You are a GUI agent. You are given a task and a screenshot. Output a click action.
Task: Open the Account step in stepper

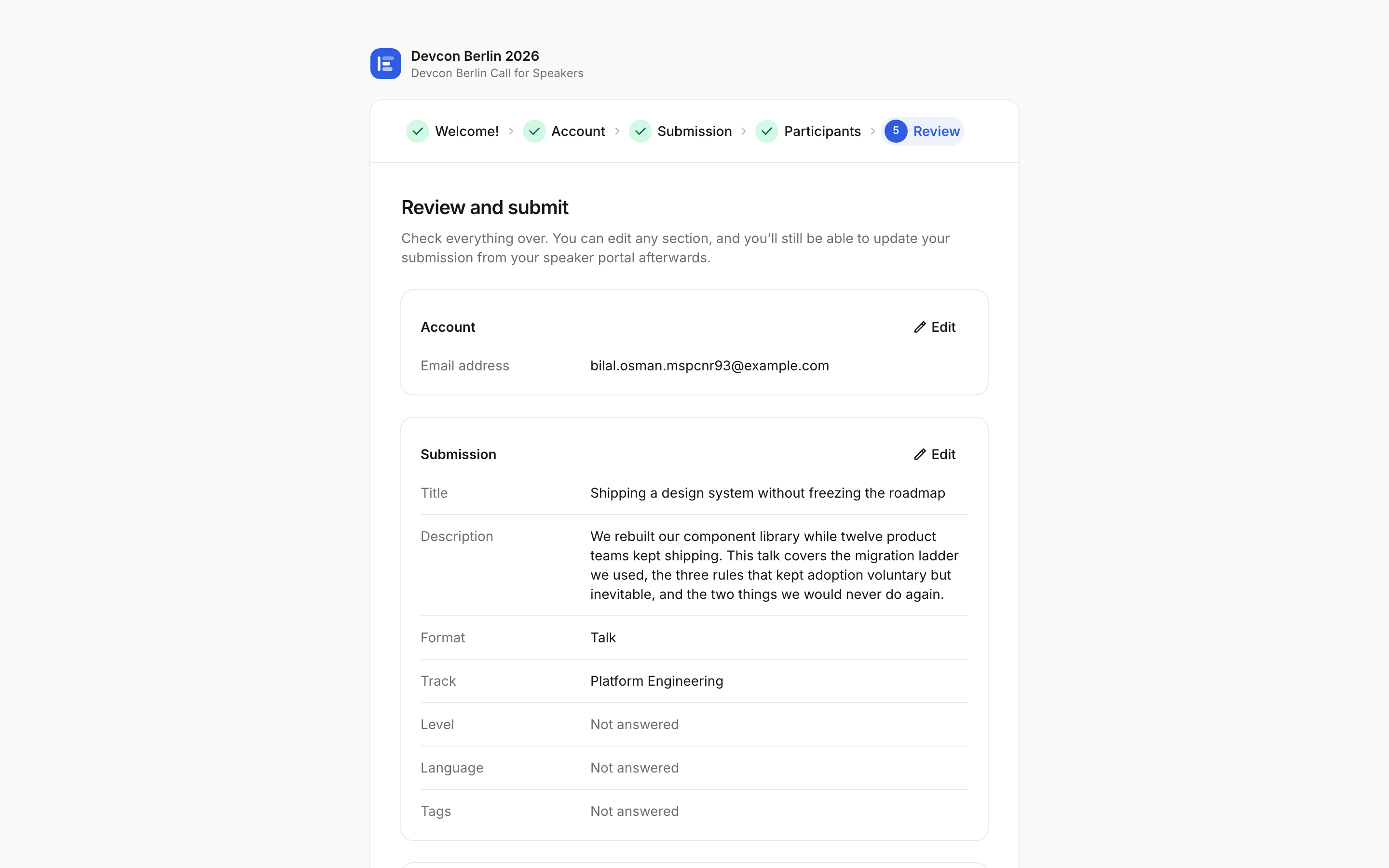pyautogui.click(x=564, y=131)
